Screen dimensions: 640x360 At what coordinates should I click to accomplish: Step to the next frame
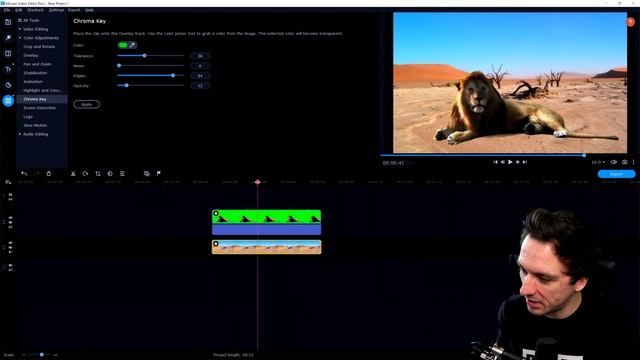point(518,162)
